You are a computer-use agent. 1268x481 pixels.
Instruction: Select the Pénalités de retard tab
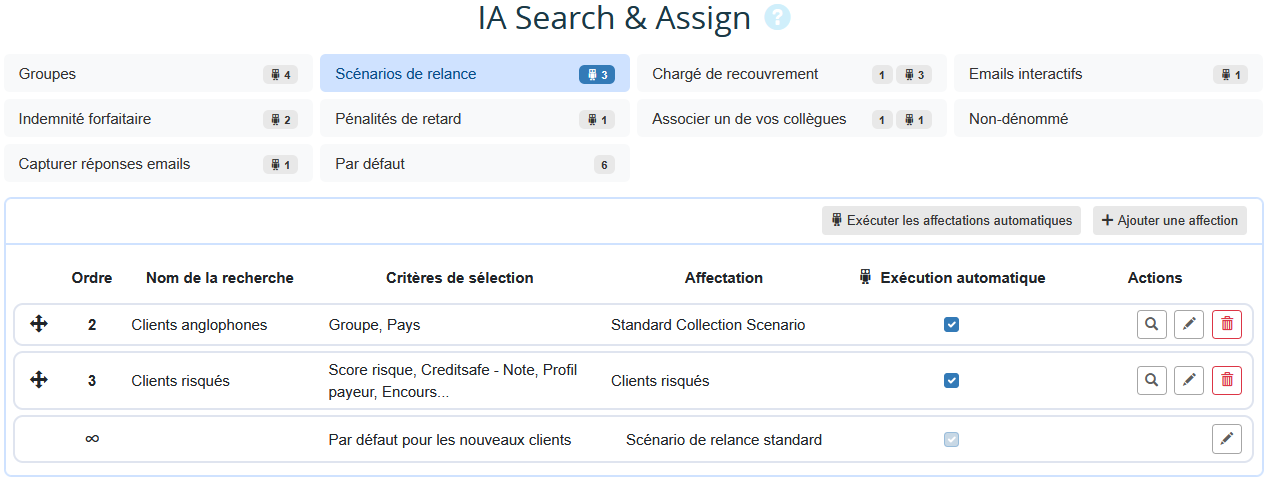474,119
